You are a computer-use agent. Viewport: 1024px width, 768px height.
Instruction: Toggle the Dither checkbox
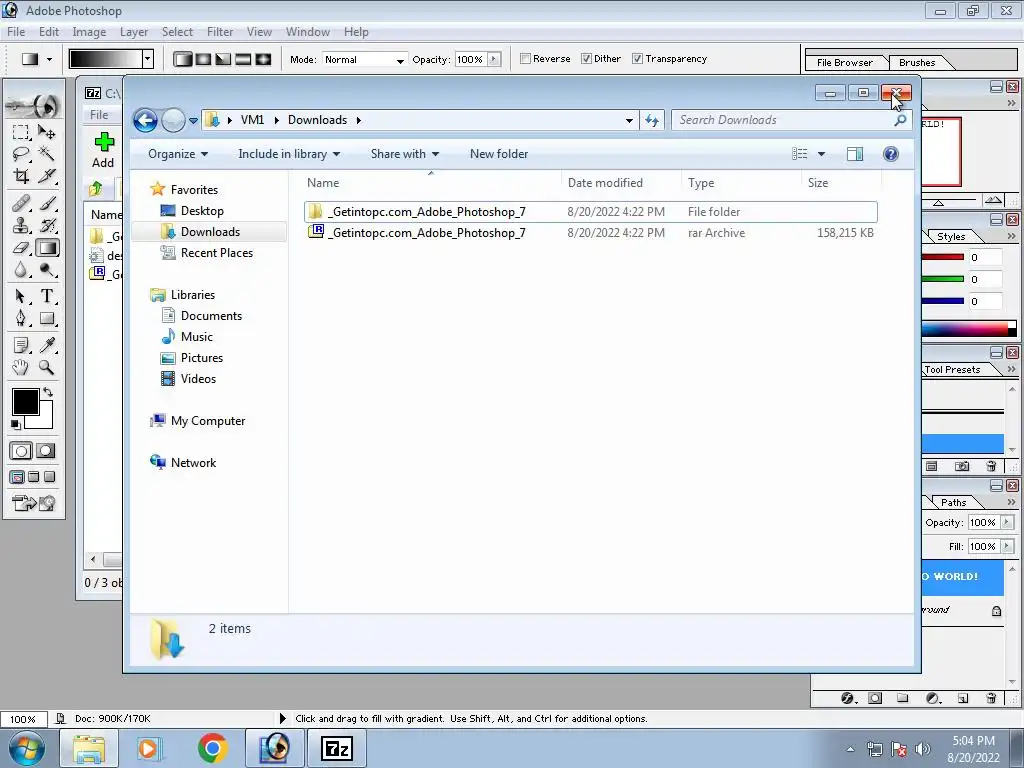click(586, 59)
